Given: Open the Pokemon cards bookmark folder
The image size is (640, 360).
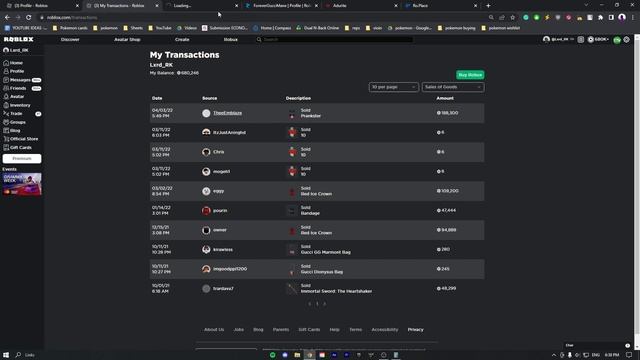Looking at the screenshot, I should click(70, 28).
